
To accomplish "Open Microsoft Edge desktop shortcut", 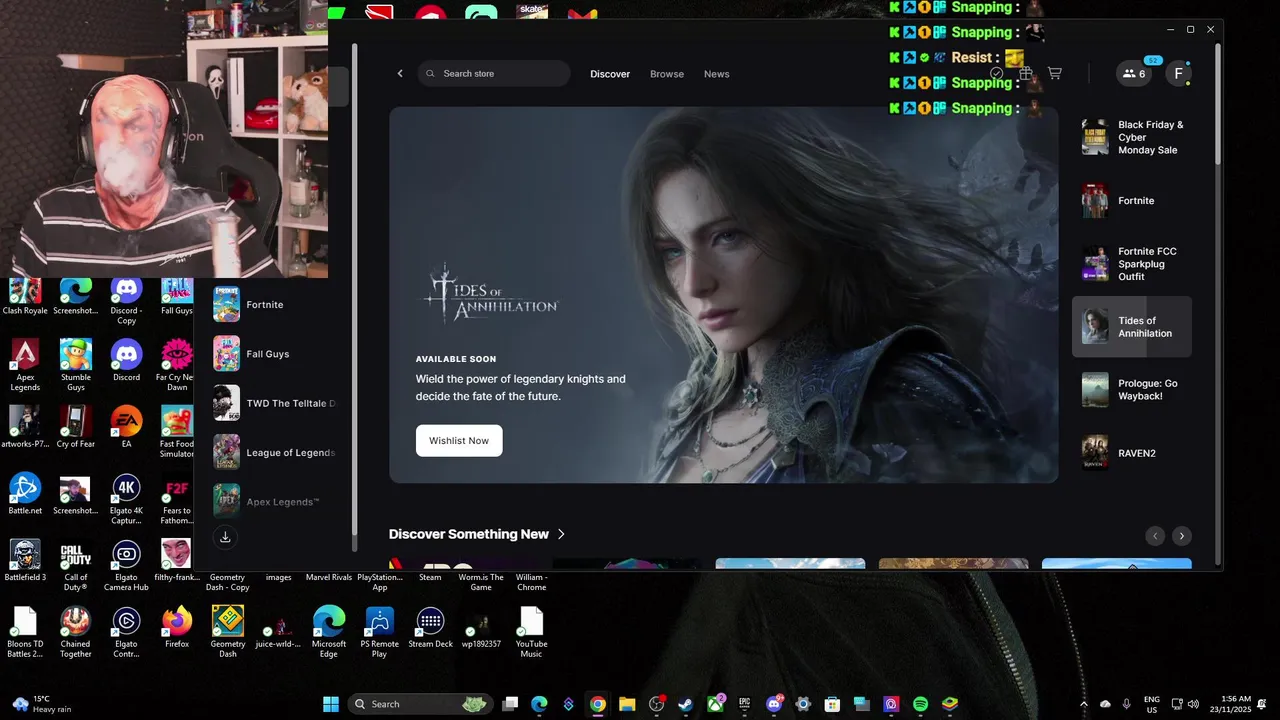I will coord(329,633).
